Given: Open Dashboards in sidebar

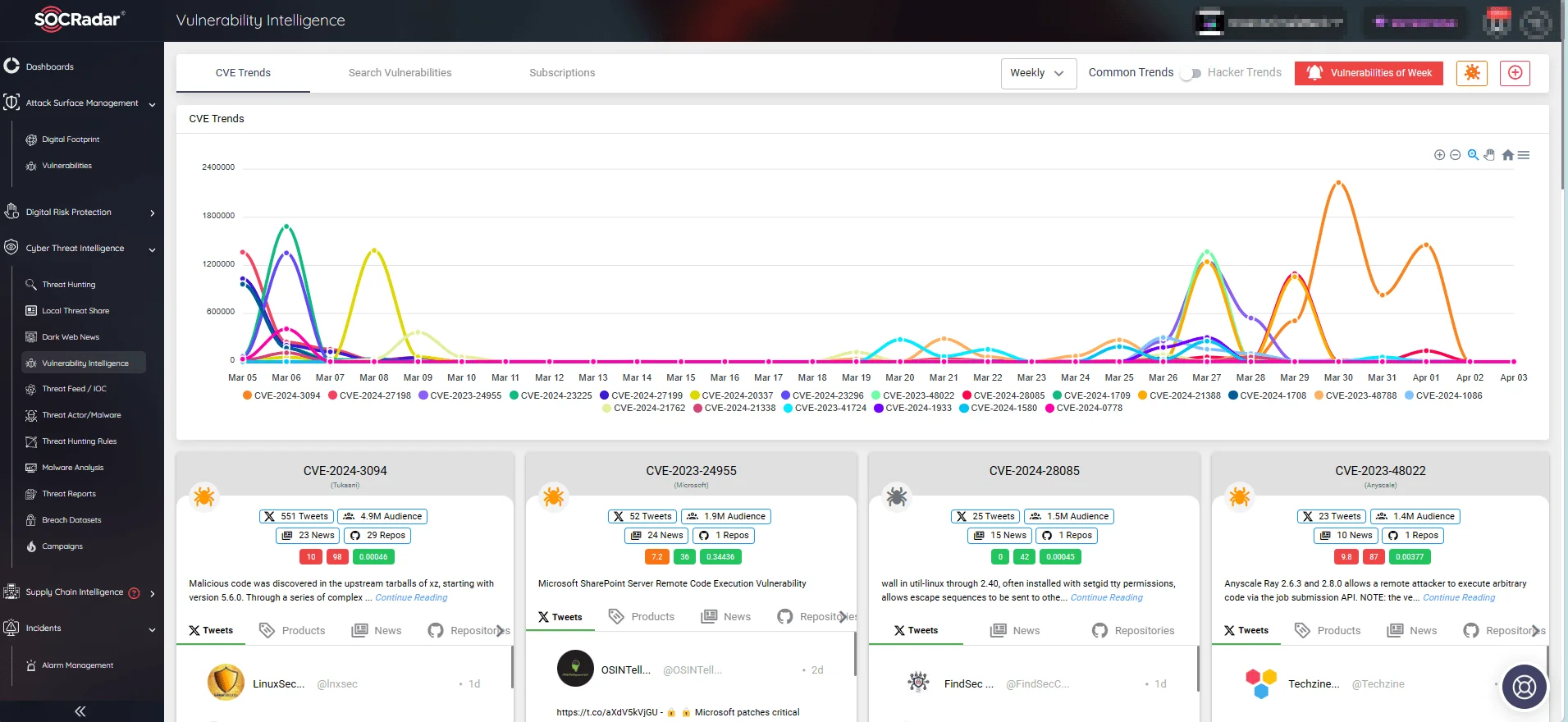Looking at the screenshot, I should [49, 66].
